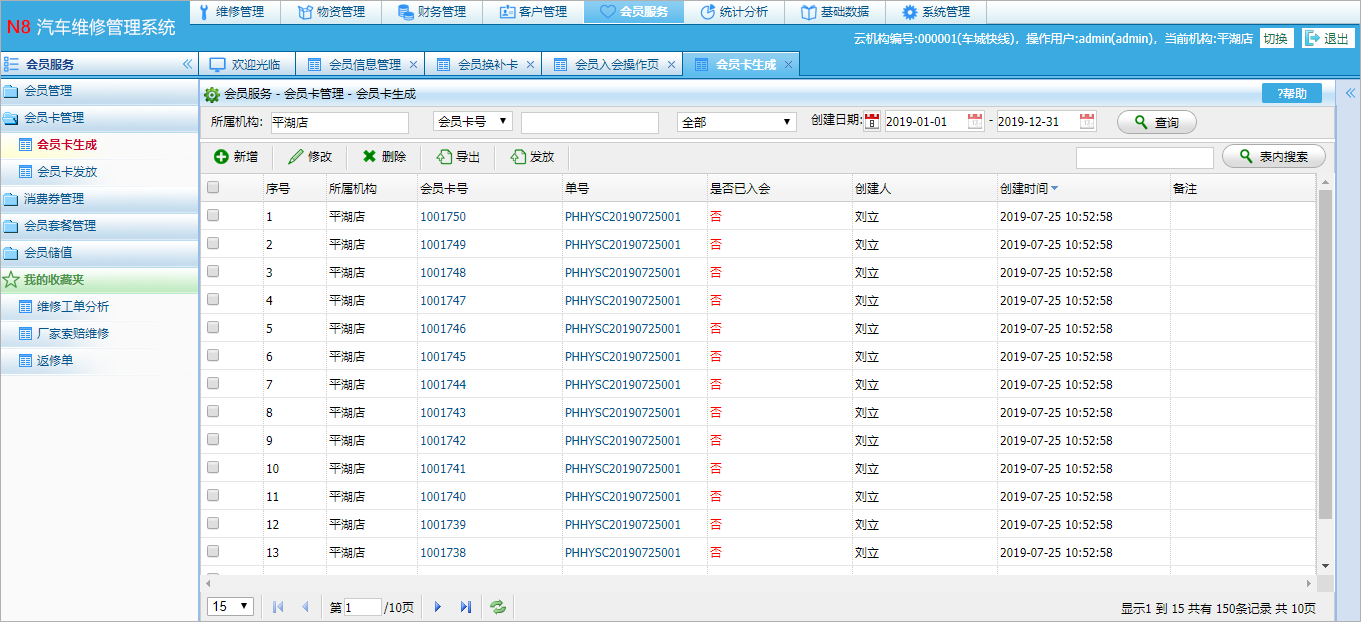Close the 会员卡生成 tab
The height and width of the screenshot is (622, 1361).
point(788,64)
